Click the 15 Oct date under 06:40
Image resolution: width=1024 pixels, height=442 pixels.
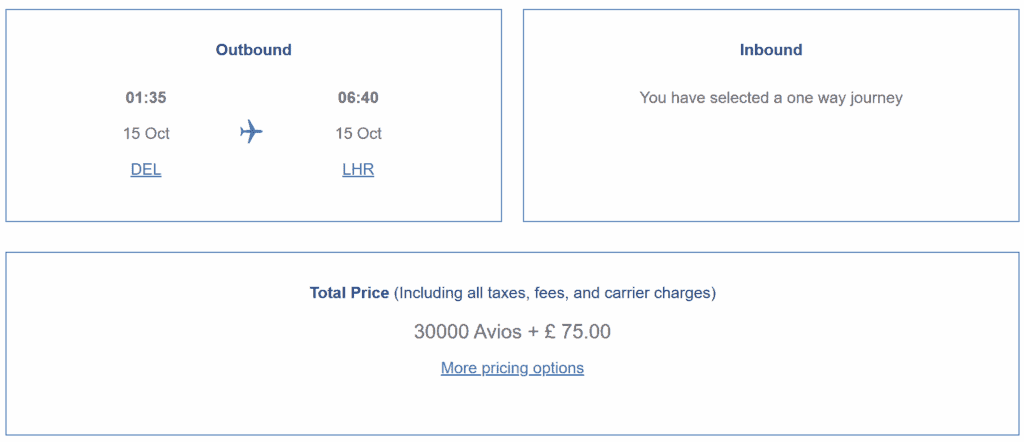(359, 134)
